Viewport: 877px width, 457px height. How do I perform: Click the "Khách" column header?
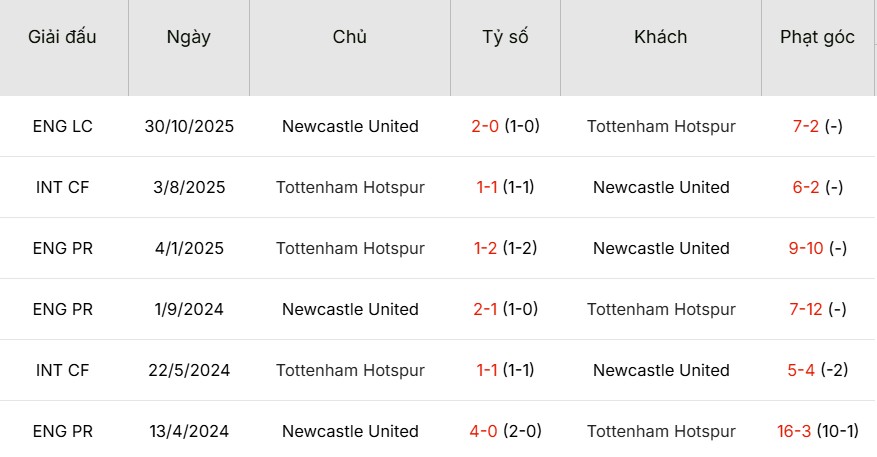tap(661, 38)
